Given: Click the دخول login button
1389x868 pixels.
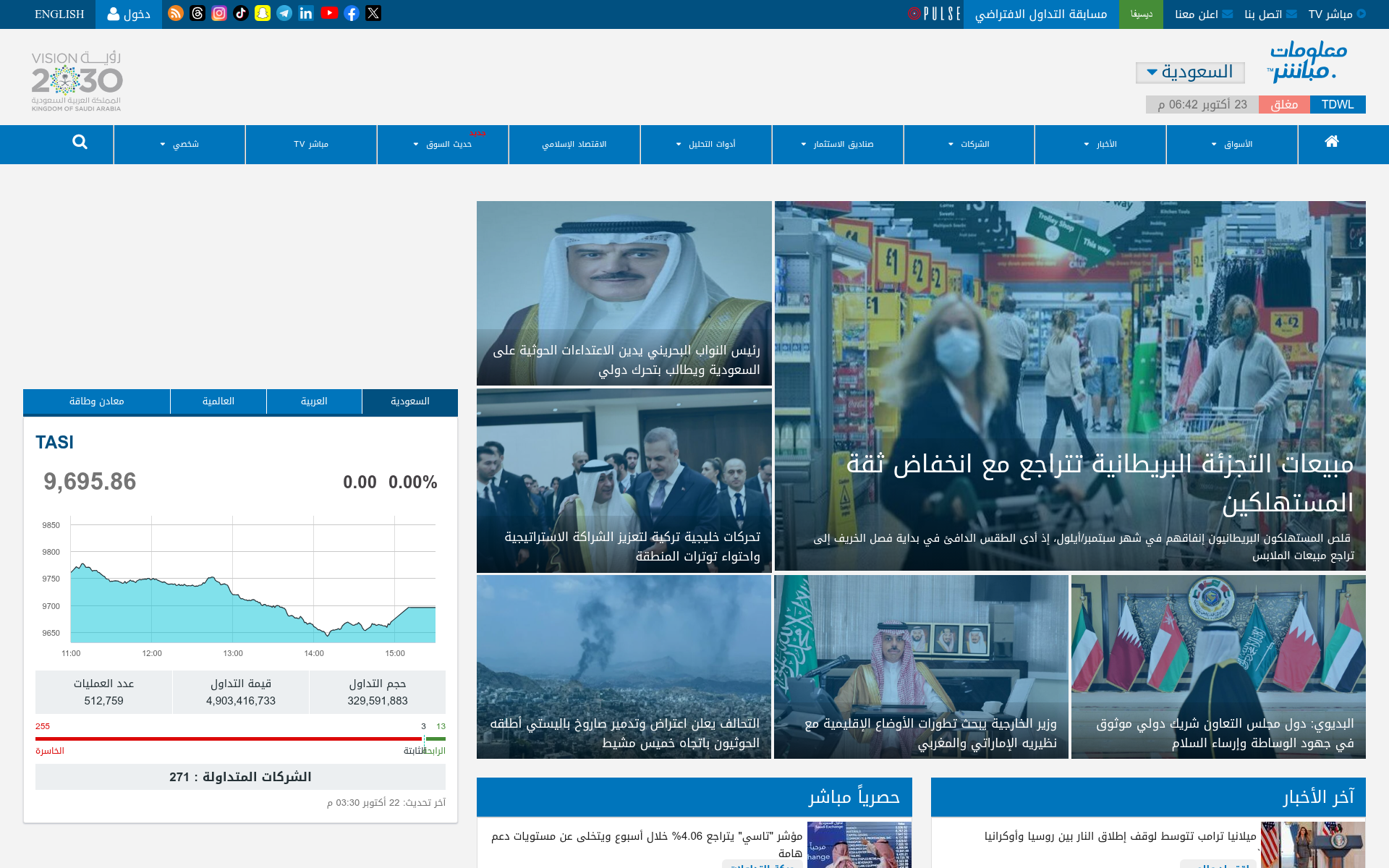Looking at the screenshot, I should 129,14.
